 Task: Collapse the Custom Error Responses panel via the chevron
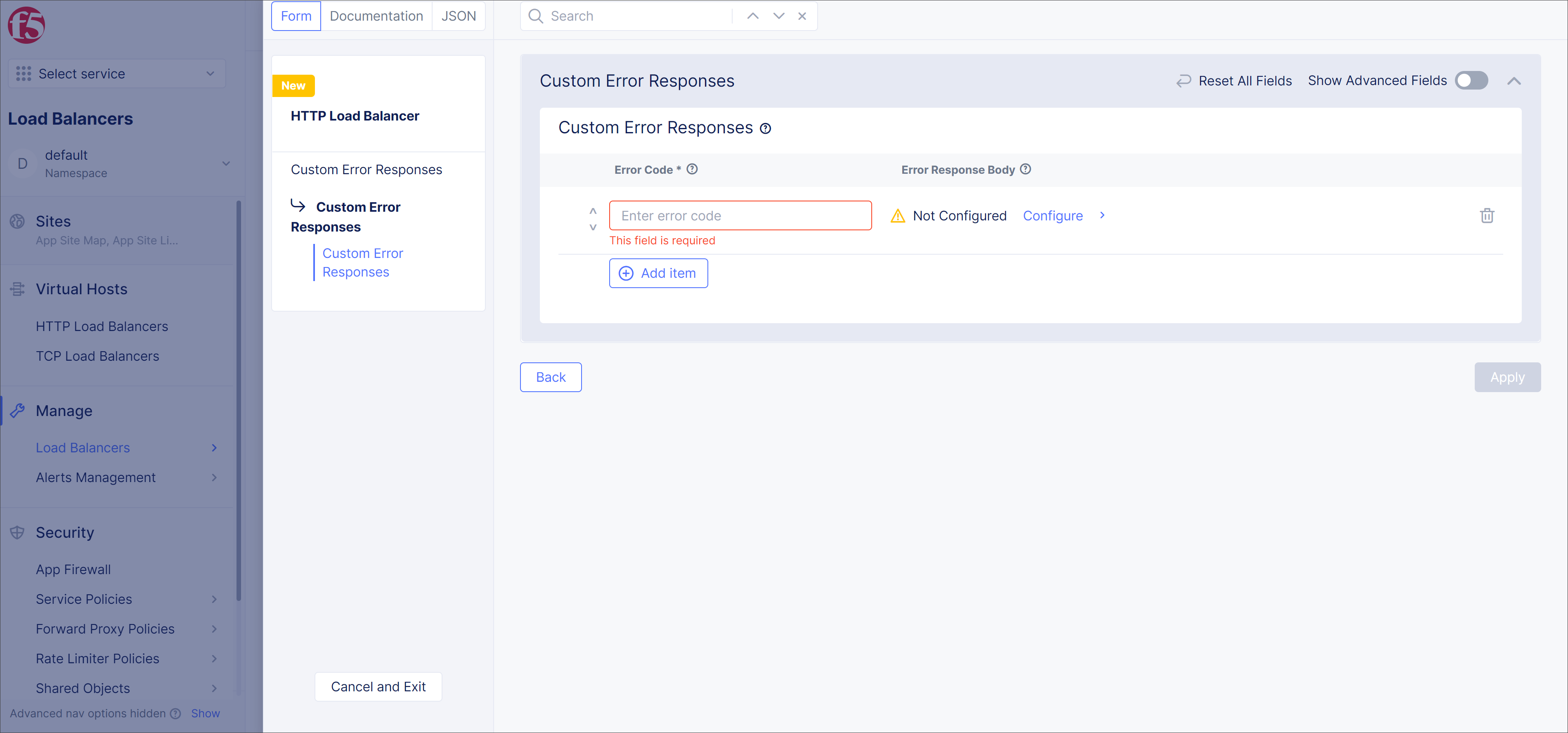coord(1514,80)
